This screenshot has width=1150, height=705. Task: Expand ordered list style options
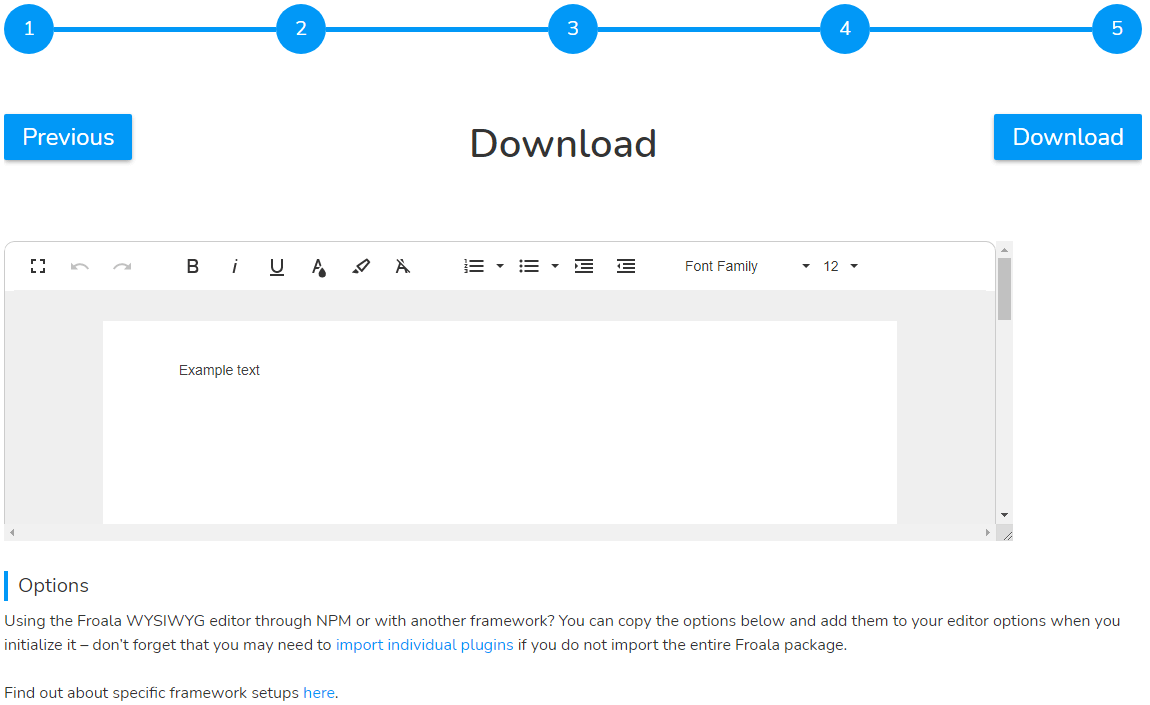coord(500,266)
